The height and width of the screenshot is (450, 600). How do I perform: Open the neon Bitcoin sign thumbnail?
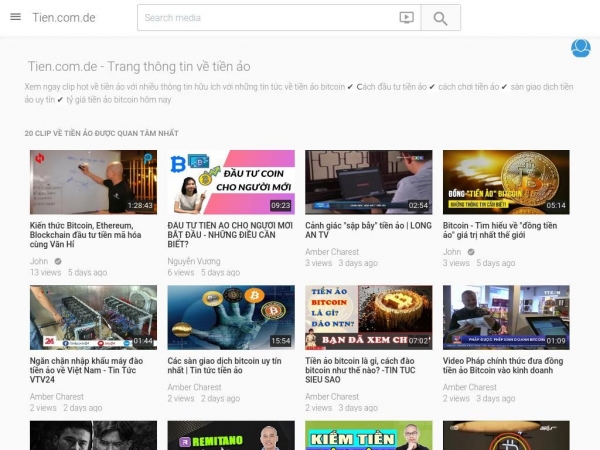coord(506,435)
